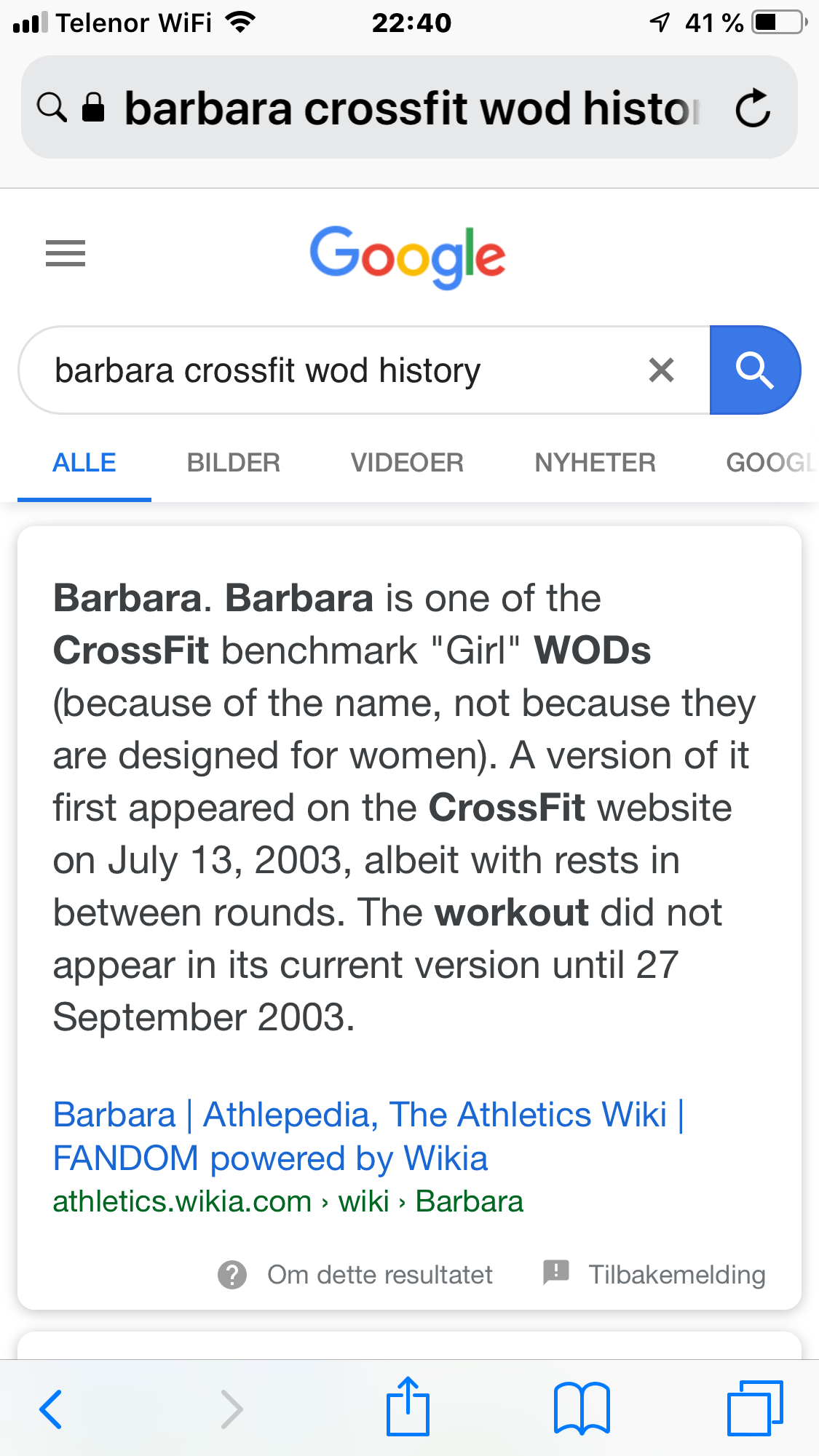Tap the Safari forward arrow
Viewport: 819px width, 1456px height.
[x=232, y=1409]
